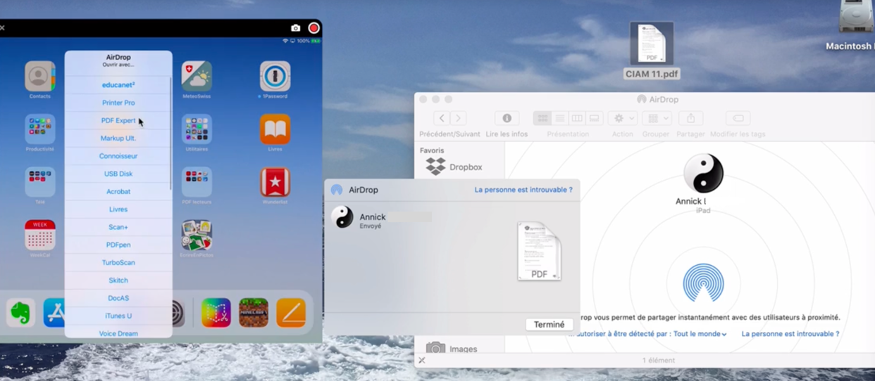Click the red record button
Screen dimensions: 876x382
click(x=314, y=28)
